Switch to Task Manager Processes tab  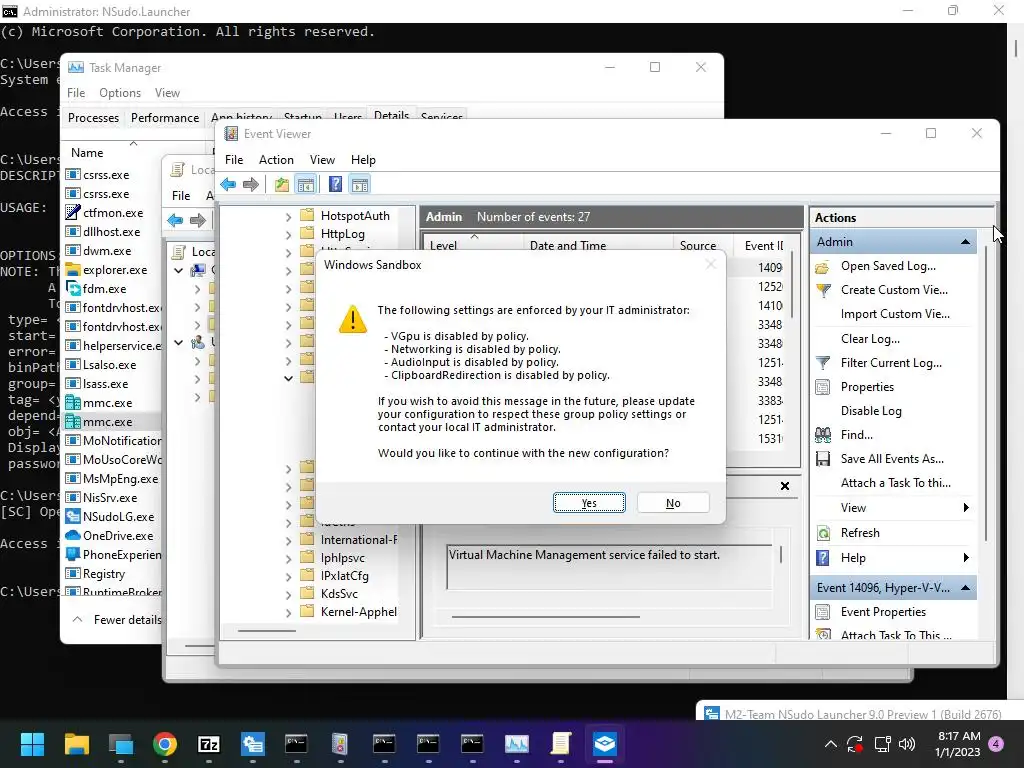point(93,118)
